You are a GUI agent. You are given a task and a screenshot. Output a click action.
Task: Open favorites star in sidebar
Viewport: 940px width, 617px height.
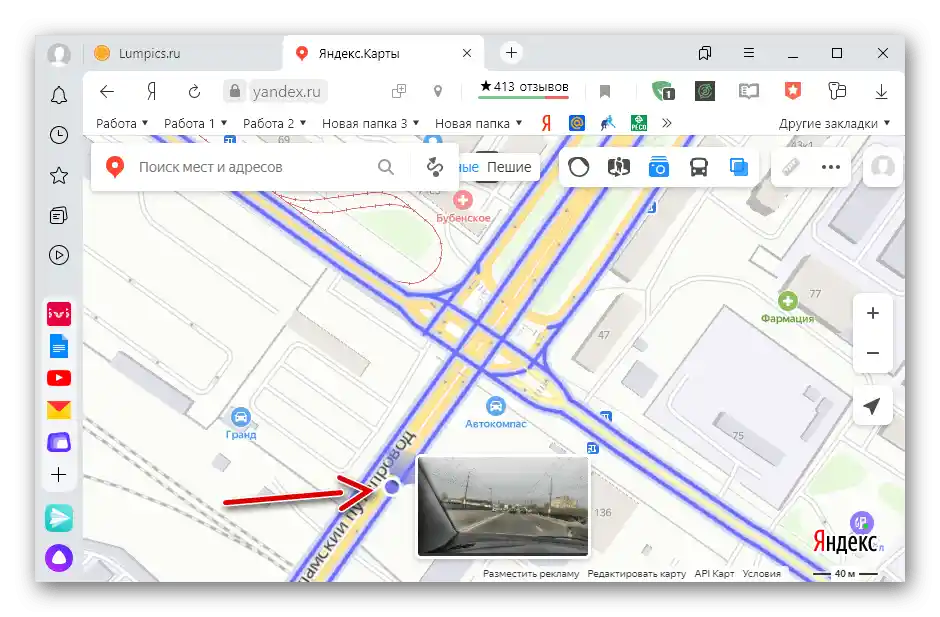point(59,175)
